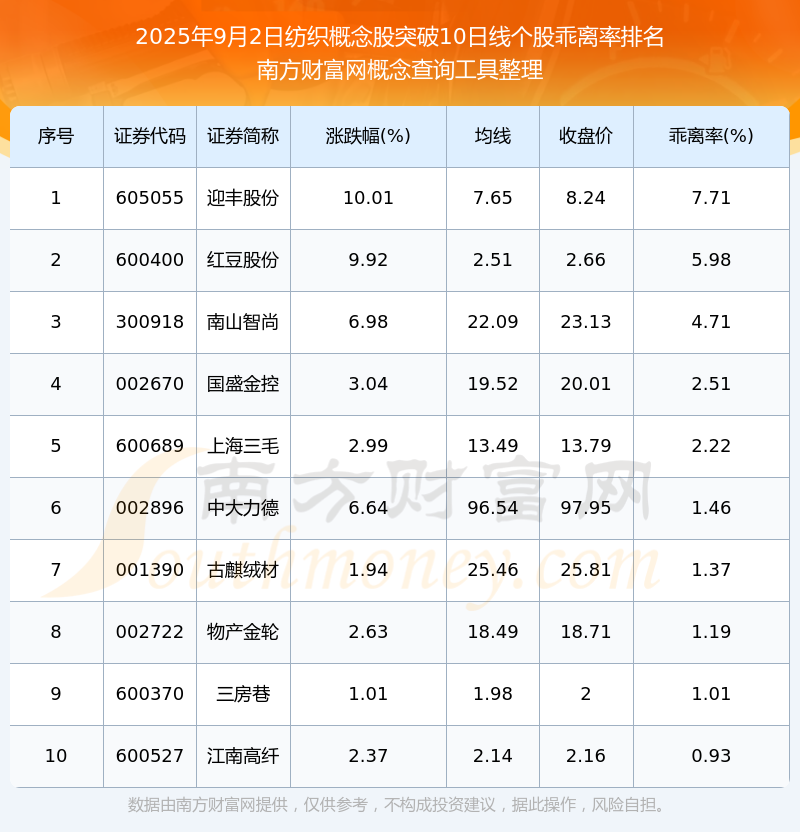Click moving average value 1.98
800x832 pixels.
click(x=493, y=694)
